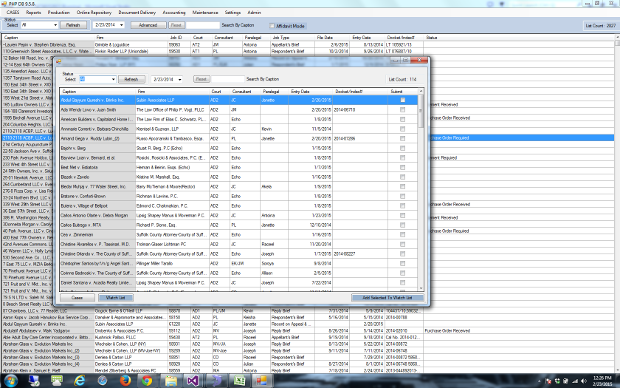
Task: Click Add Selected To Watch List button
Action: tap(388, 297)
